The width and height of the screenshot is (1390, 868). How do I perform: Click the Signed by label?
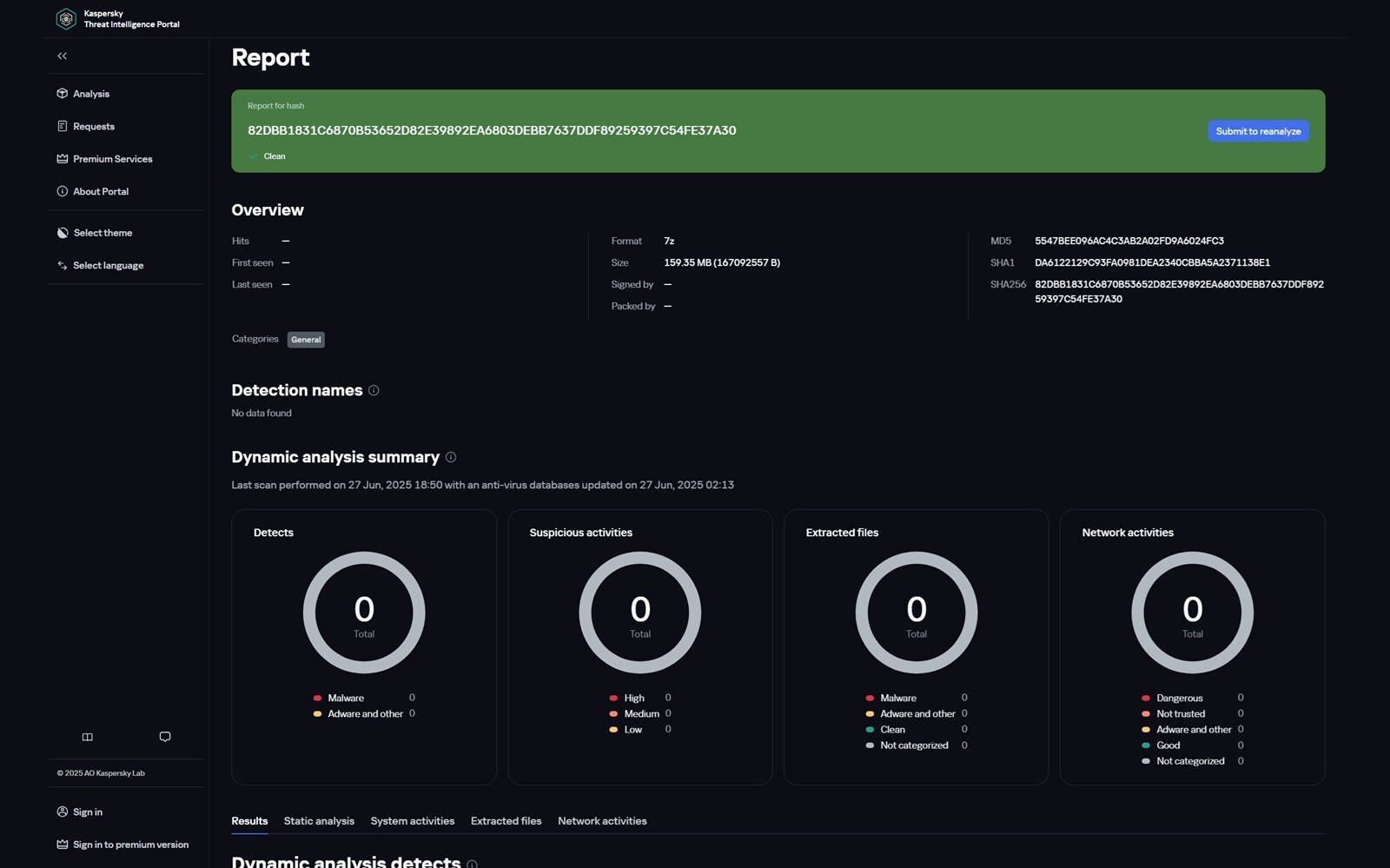click(632, 285)
